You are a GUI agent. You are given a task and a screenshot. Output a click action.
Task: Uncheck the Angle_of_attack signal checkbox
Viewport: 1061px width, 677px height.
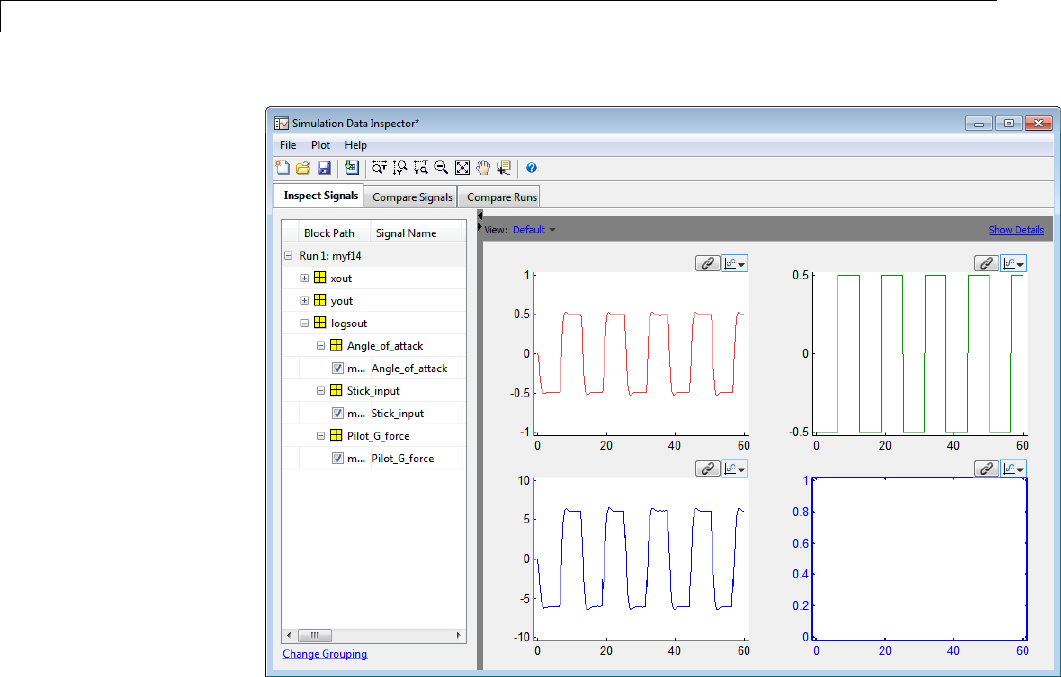tap(338, 368)
